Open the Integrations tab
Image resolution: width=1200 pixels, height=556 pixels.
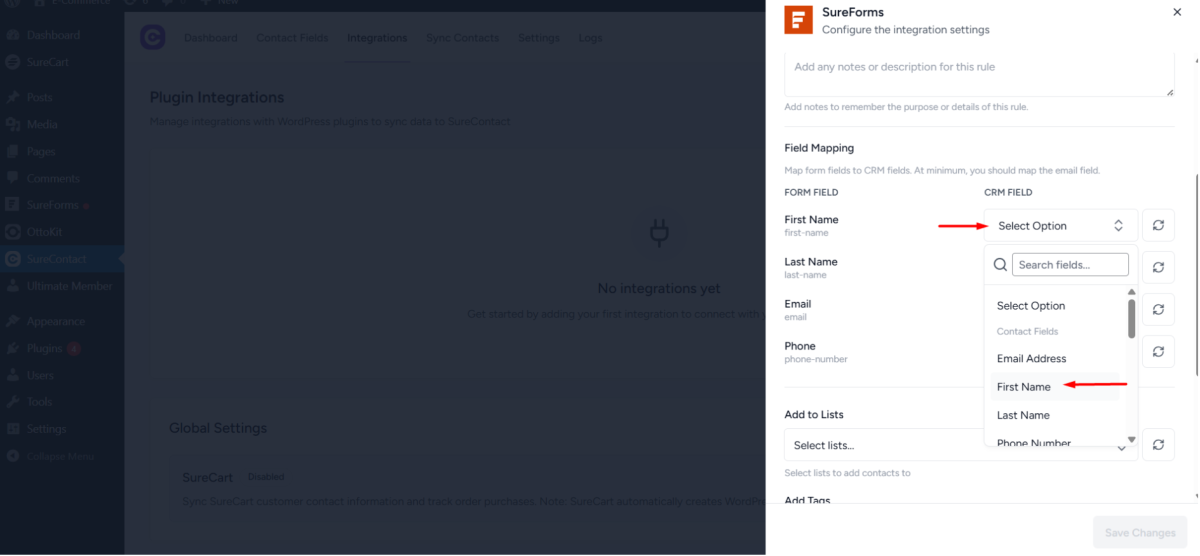click(x=377, y=38)
